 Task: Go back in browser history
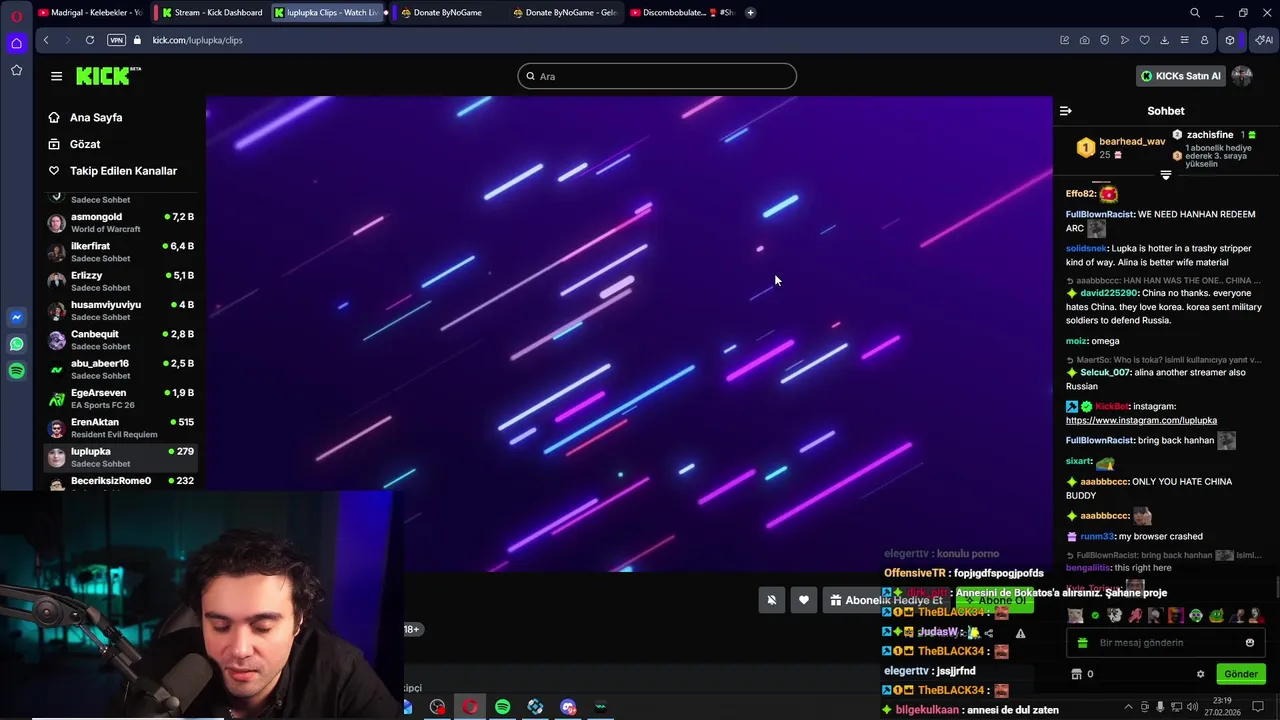(46, 40)
